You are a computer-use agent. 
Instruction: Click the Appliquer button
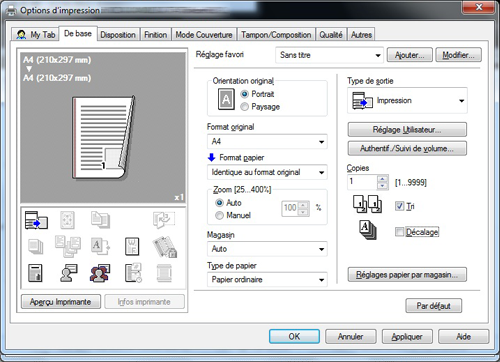407,337
